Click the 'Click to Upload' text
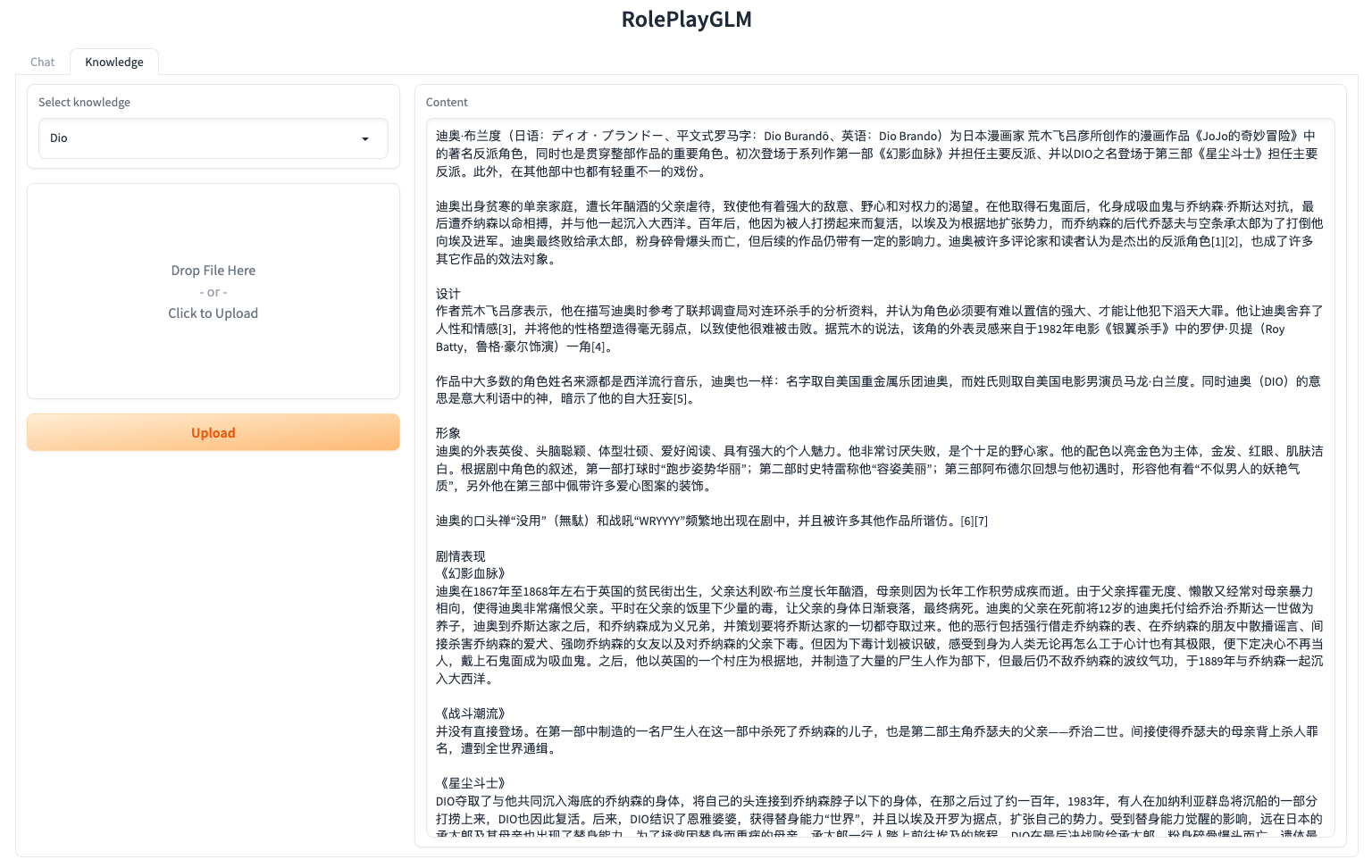1372x868 pixels. (x=213, y=313)
